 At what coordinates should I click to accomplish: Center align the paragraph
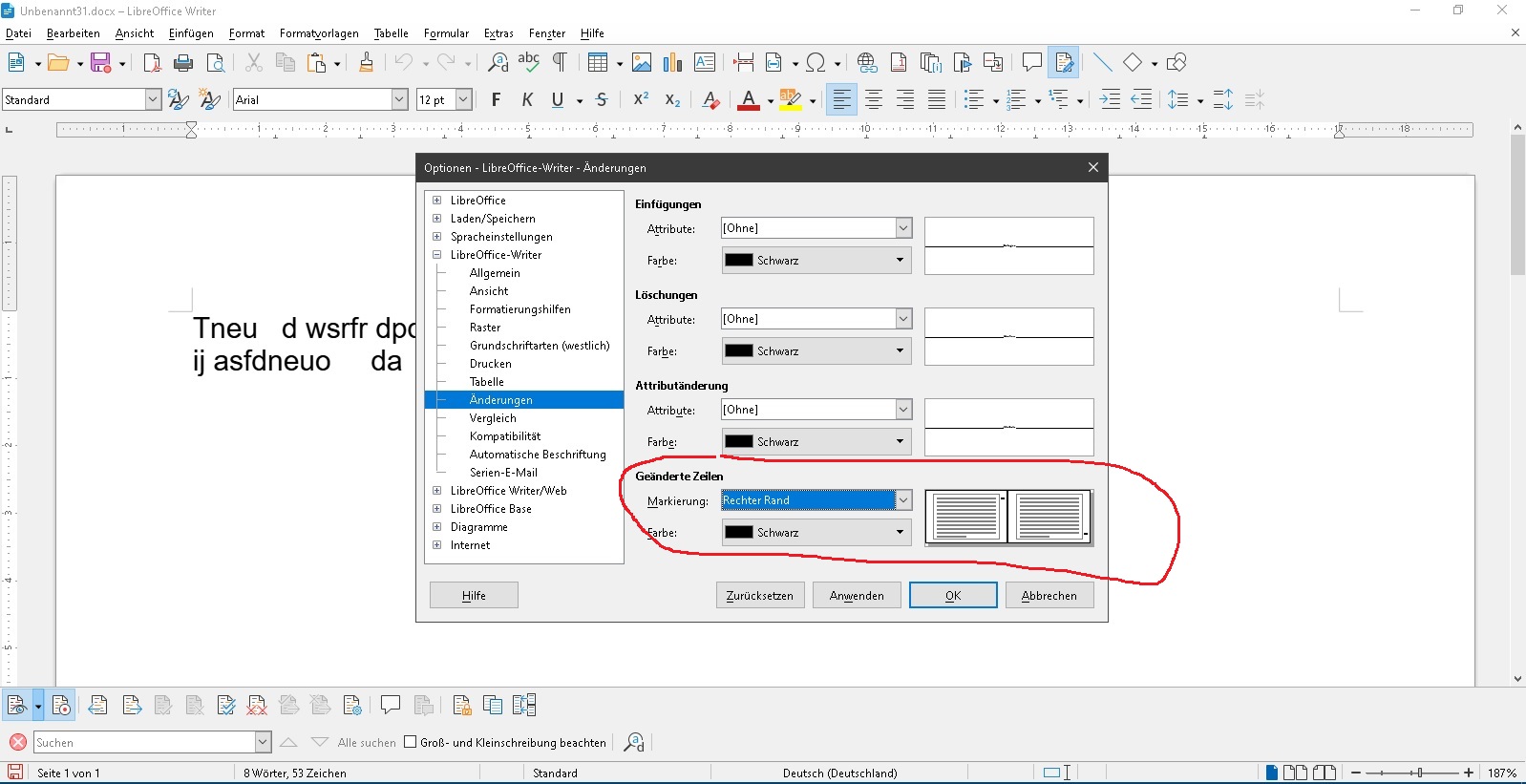pos(874,99)
